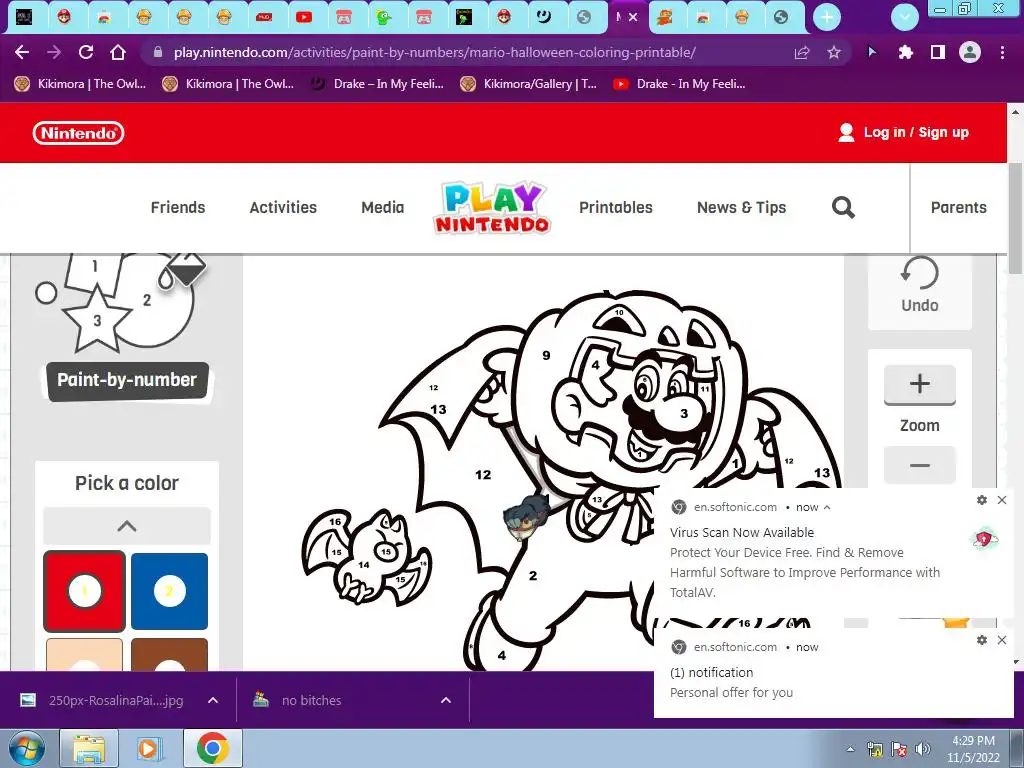Open YouTube Drake - In My Feeli bookmark
Image resolution: width=1024 pixels, height=768 pixels.
pyautogui.click(x=679, y=84)
